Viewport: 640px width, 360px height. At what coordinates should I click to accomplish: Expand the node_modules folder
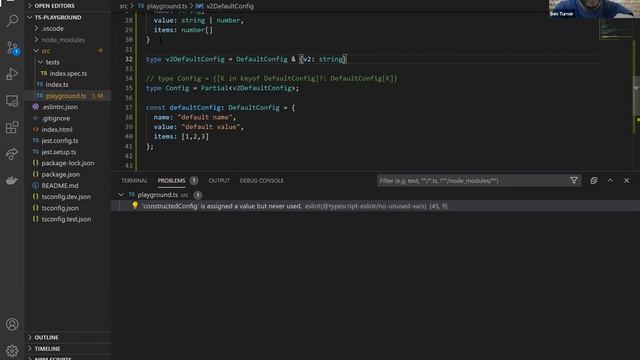[x=63, y=40]
